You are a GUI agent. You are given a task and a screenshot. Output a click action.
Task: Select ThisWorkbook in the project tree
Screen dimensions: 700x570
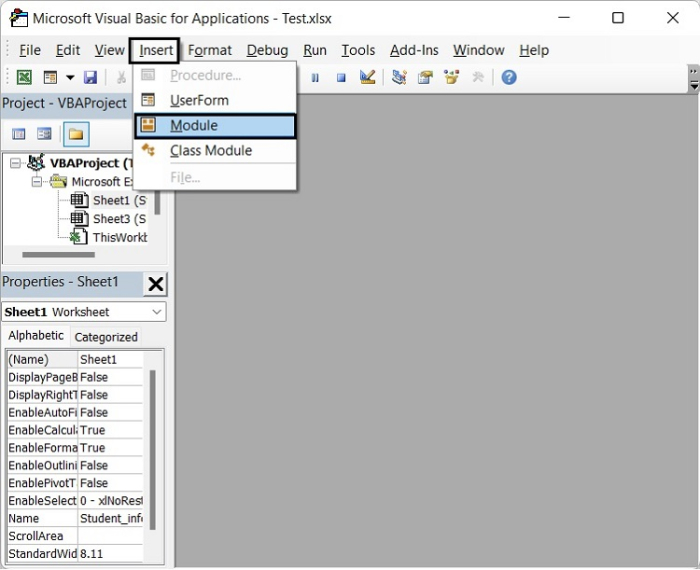(x=120, y=237)
